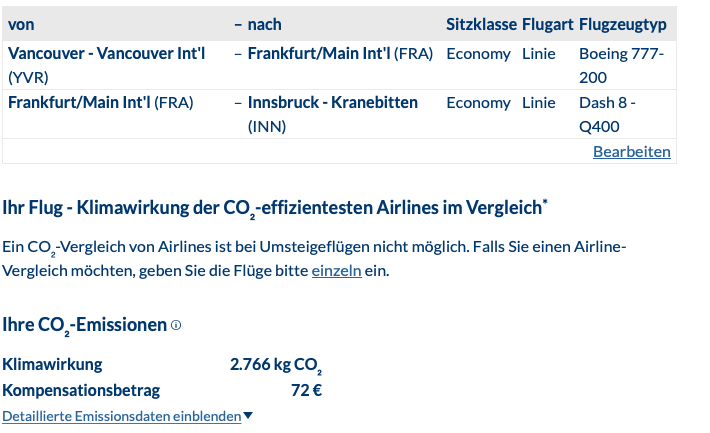Click the 72 € Kompensationsbetrag value
710x433 pixels.
(x=307, y=390)
